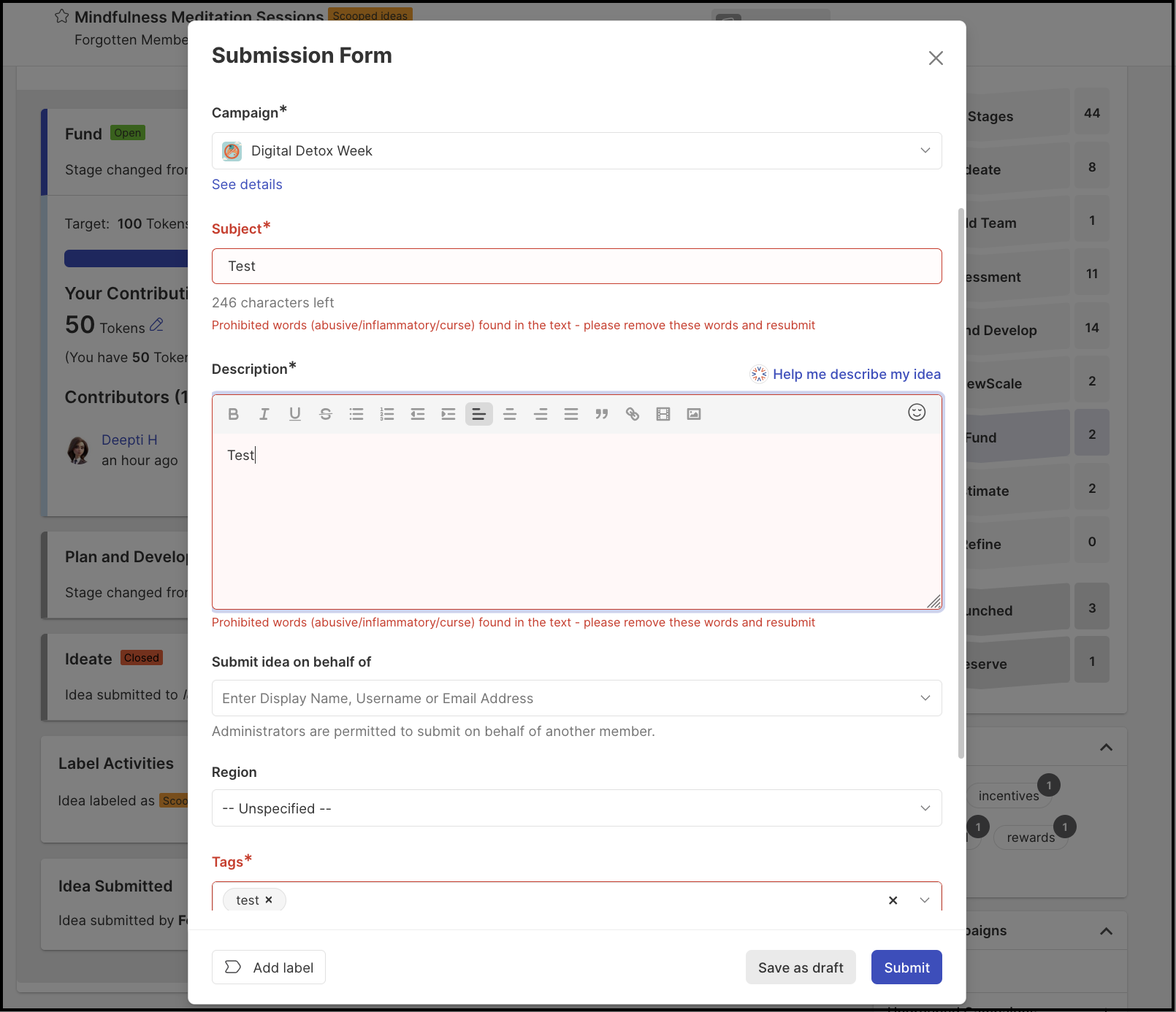The height and width of the screenshot is (1012, 1176).
Task: Apply italic formatting in editor toolbar
Action: 264,414
